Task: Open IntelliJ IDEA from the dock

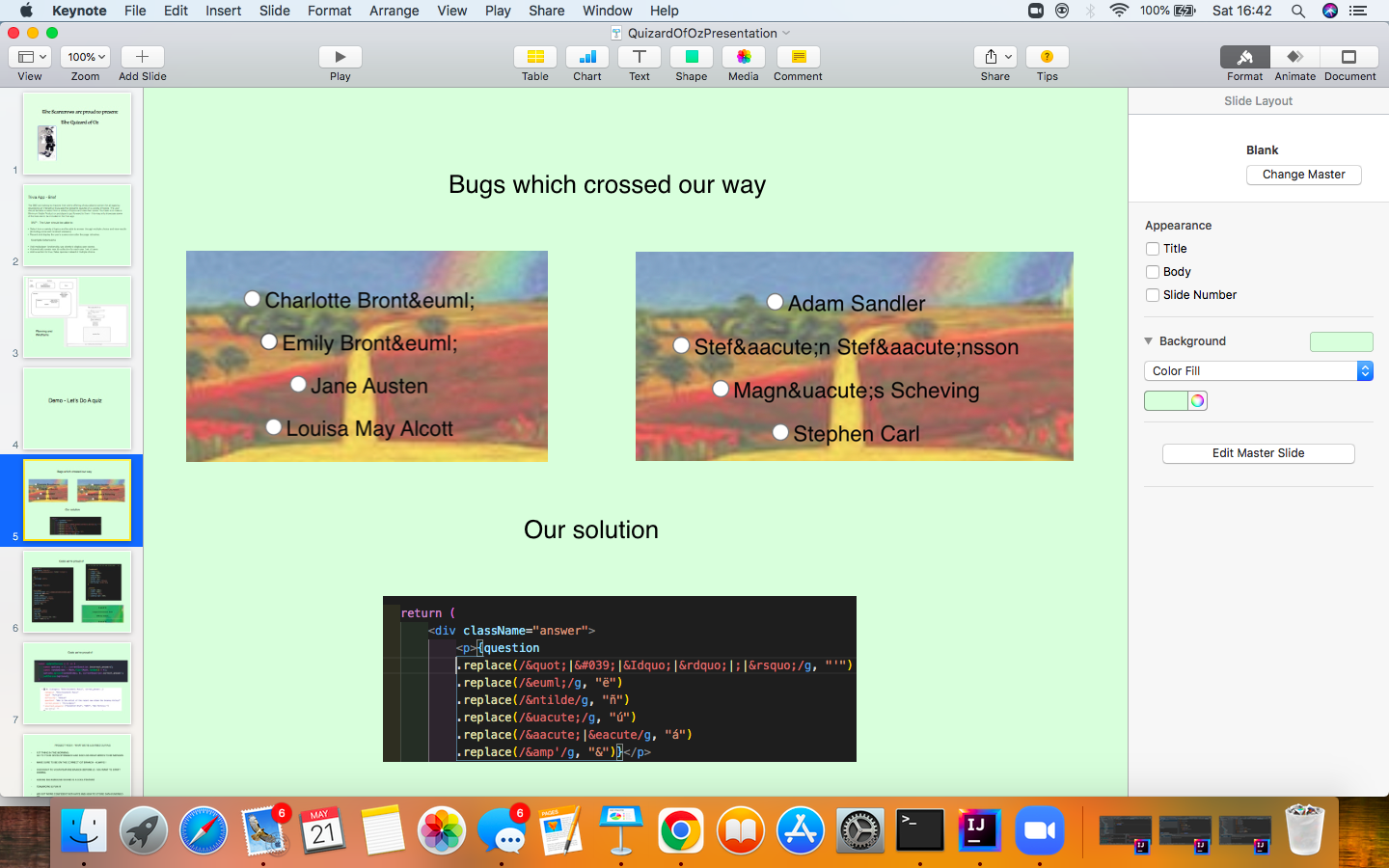Action: point(980,829)
